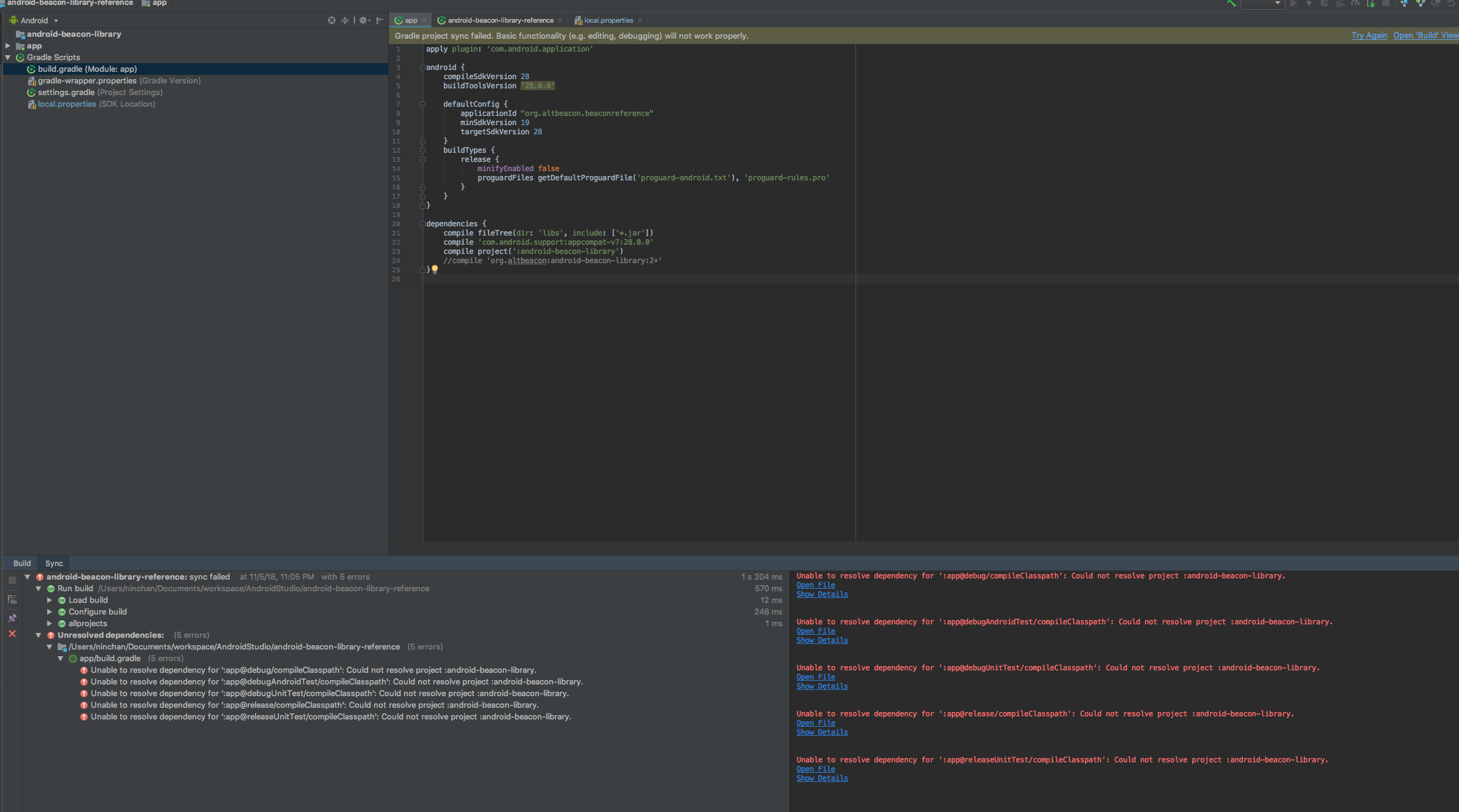Click the hide project panel icon
Viewport: 1459px width, 812px height.
pyautogui.click(x=380, y=20)
